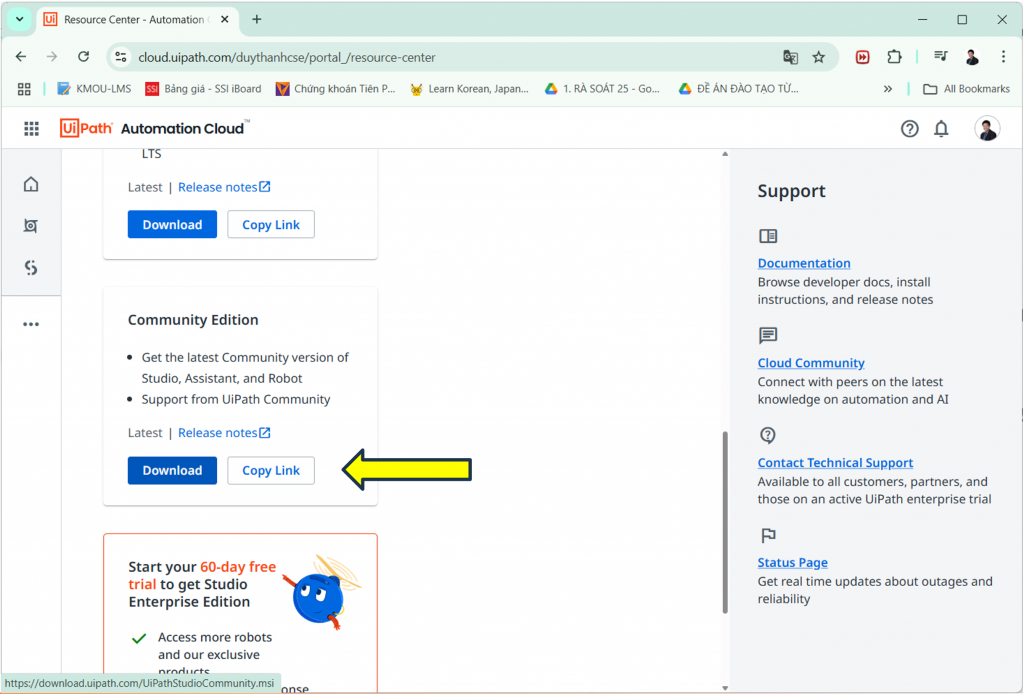Show more bookmarks with the chevron
1024x694 pixels.
tap(888, 89)
